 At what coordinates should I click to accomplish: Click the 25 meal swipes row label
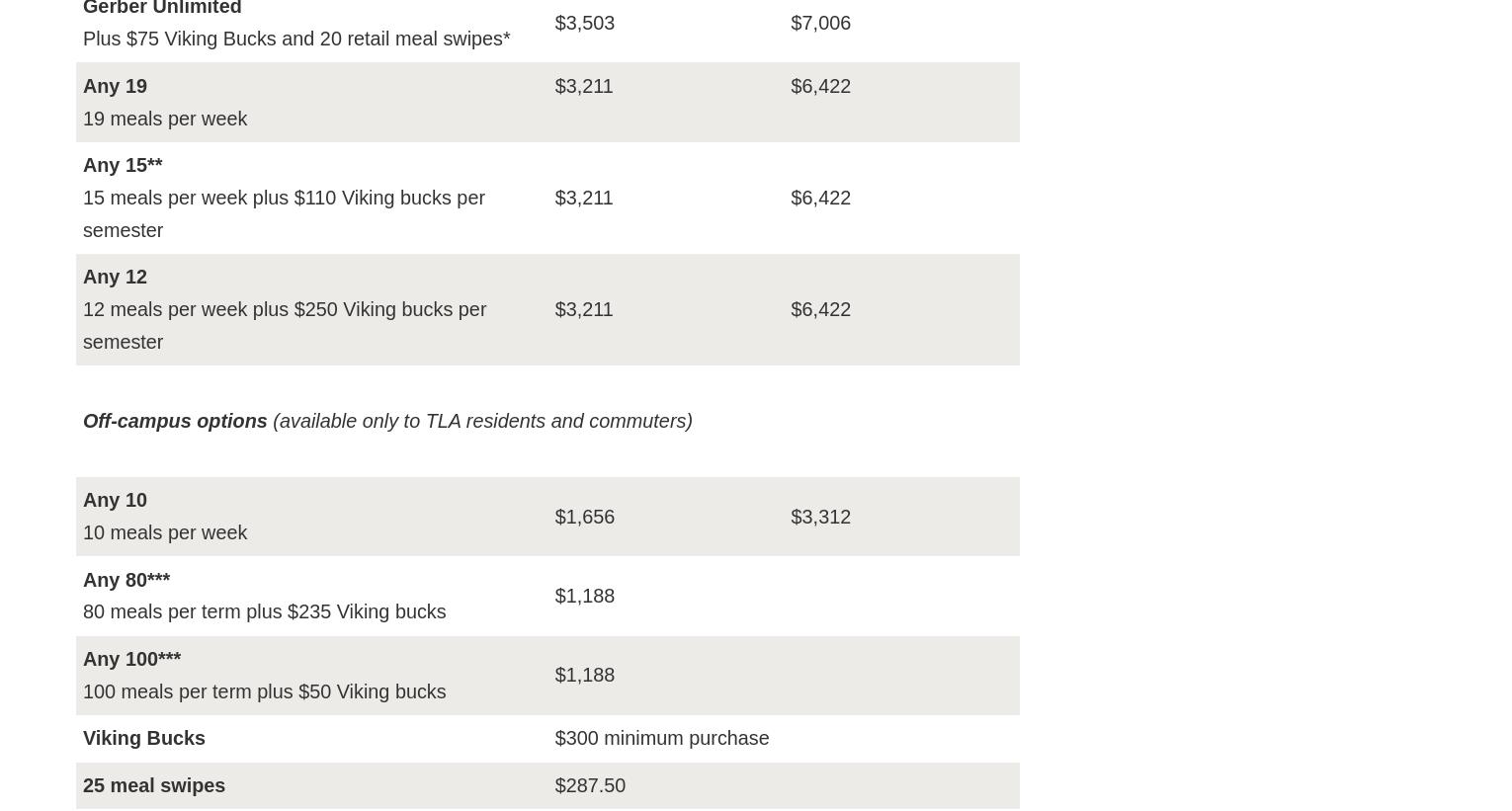(x=154, y=785)
